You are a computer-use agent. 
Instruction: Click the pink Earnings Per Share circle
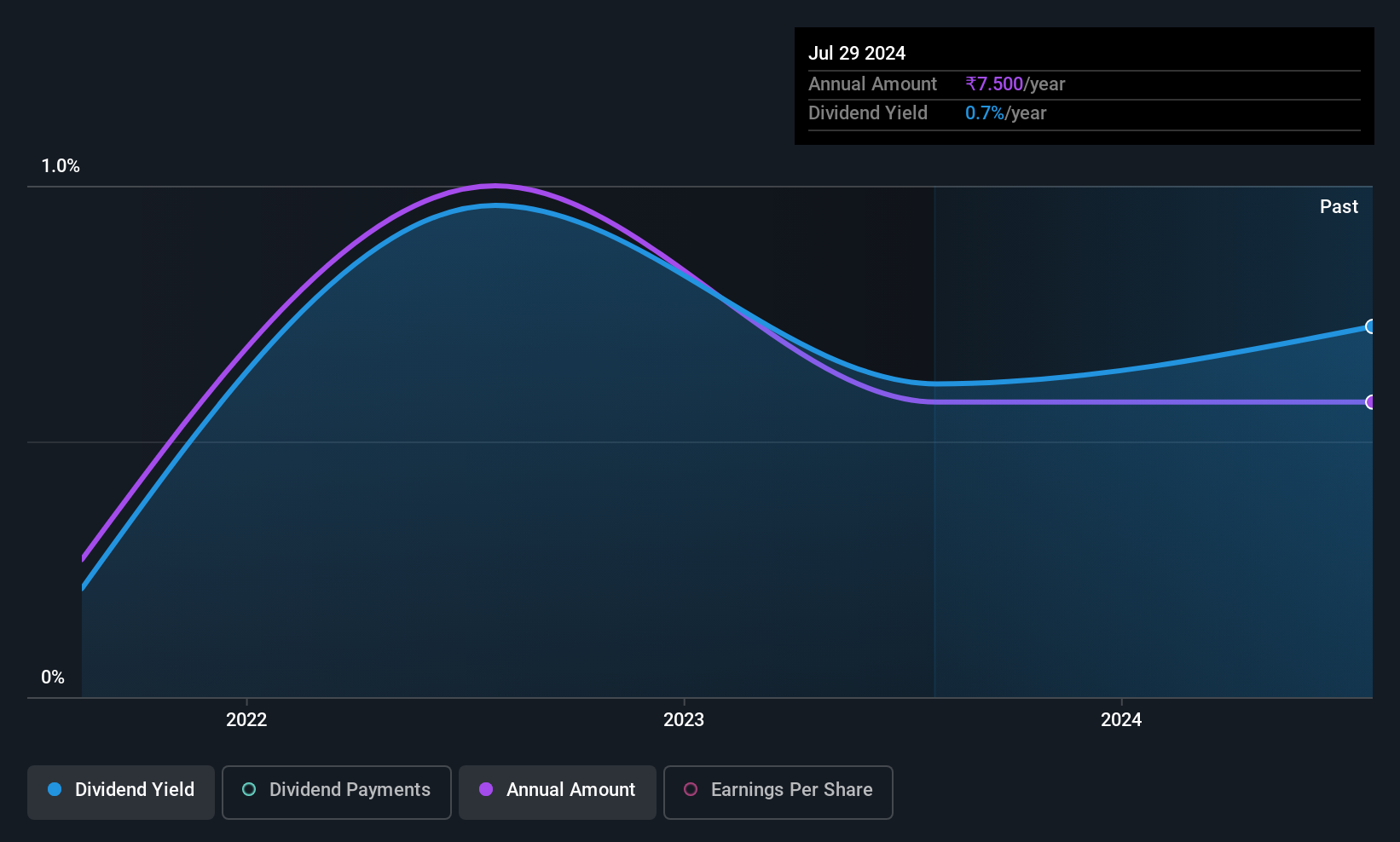click(x=691, y=789)
